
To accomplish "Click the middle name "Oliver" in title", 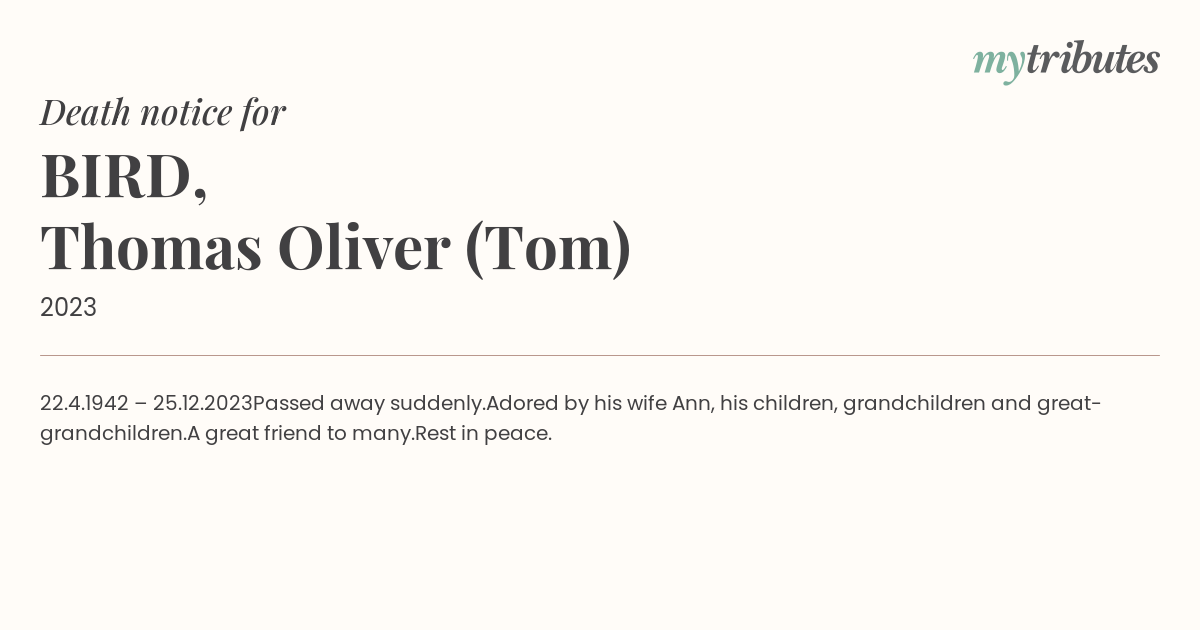I will 364,247.
